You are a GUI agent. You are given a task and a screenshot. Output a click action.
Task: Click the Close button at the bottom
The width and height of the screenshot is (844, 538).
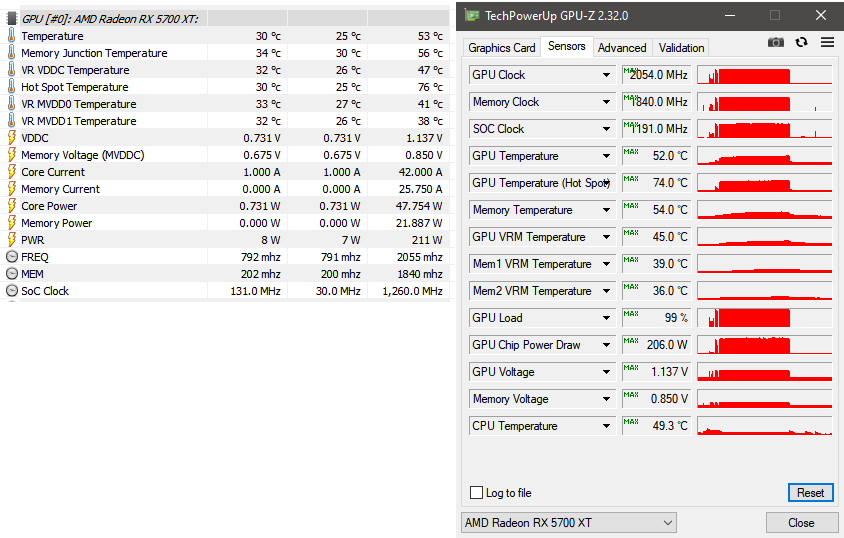(801, 523)
